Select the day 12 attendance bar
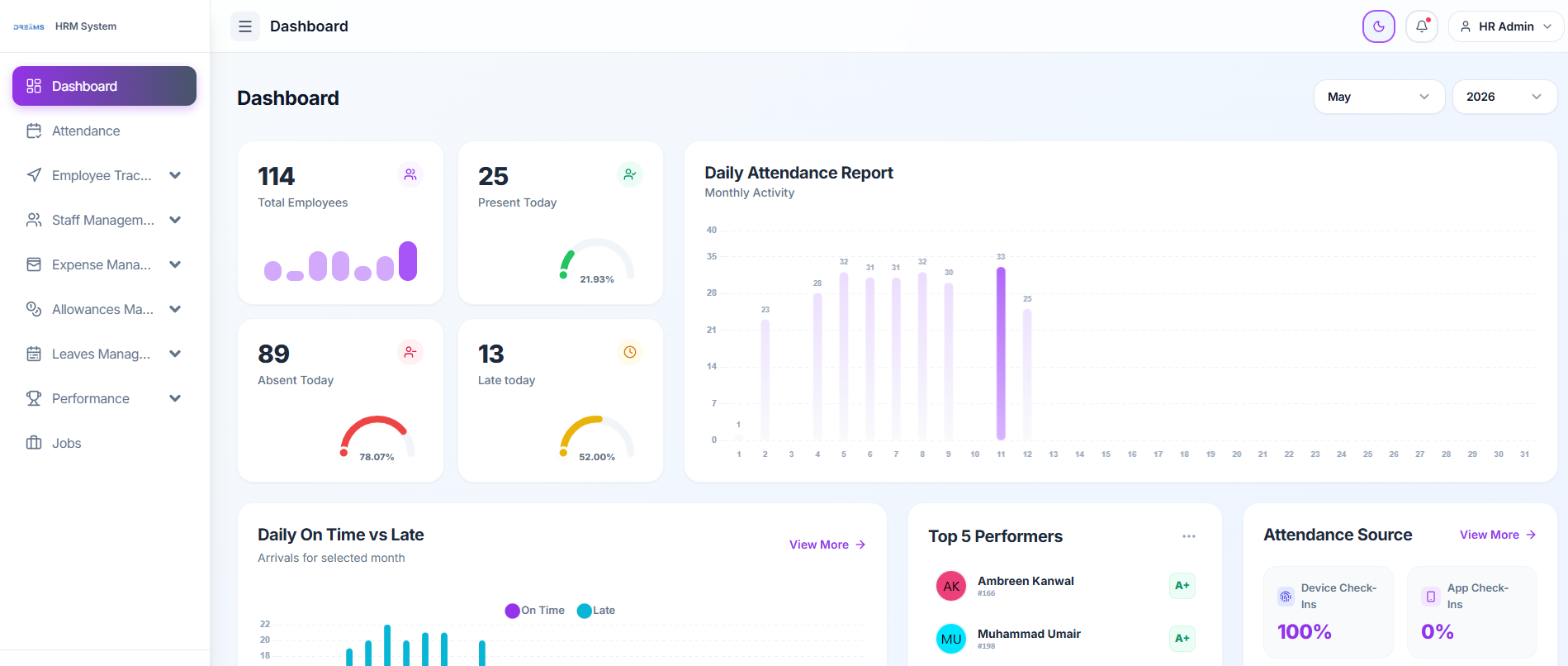Screen dimensions: 1568x666 (1027, 374)
